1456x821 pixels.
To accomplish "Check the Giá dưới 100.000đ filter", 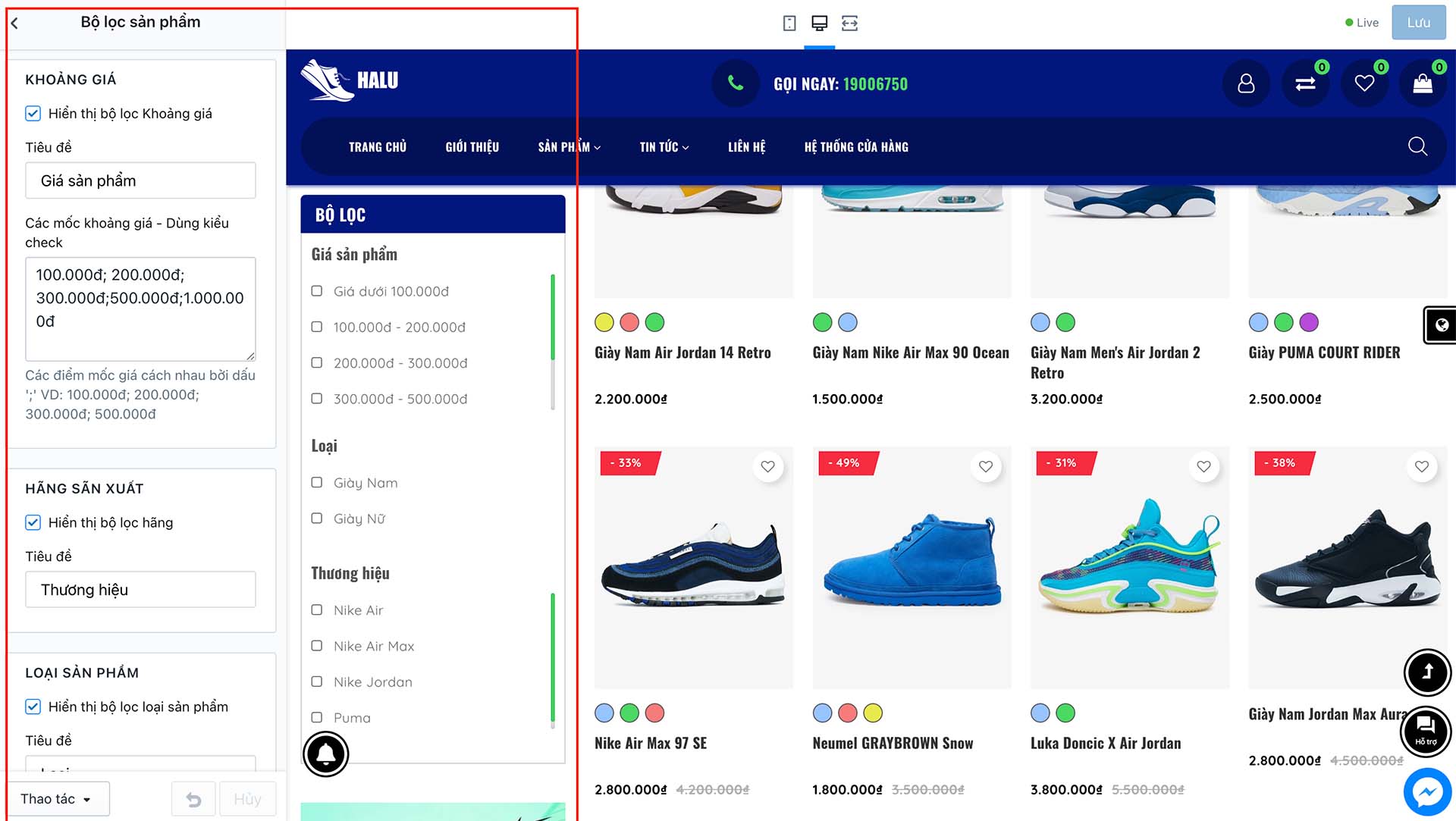I will pos(317,291).
